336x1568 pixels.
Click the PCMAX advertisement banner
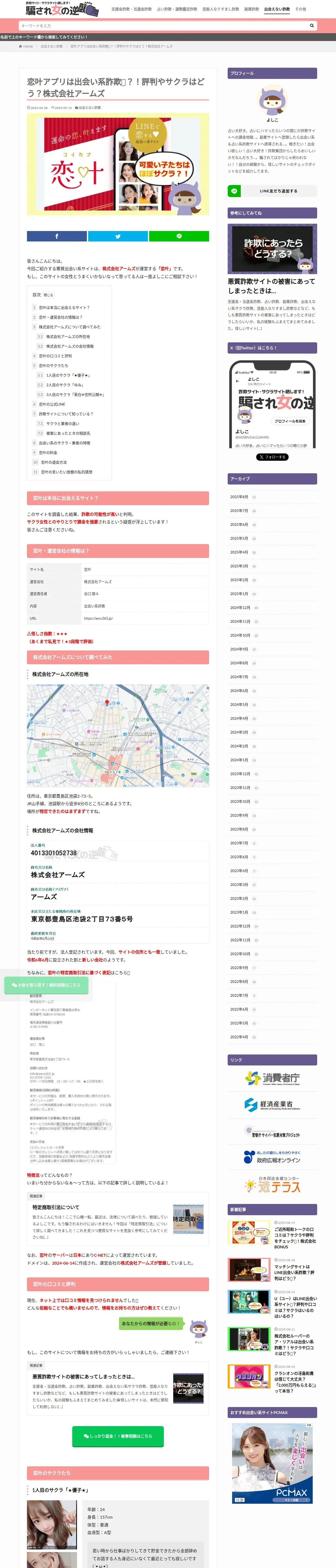[x=272, y=1463]
